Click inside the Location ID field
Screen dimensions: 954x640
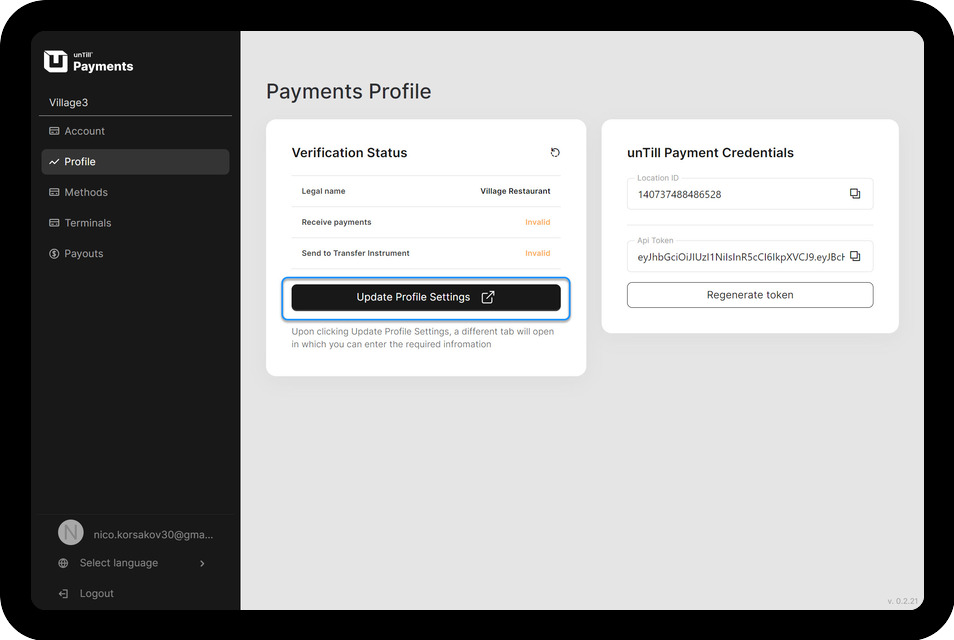pyautogui.click(x=738, y=194)
